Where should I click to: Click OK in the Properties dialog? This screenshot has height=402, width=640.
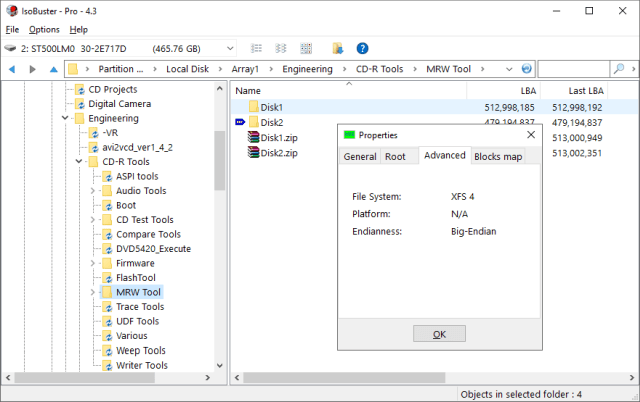[439, 334]
